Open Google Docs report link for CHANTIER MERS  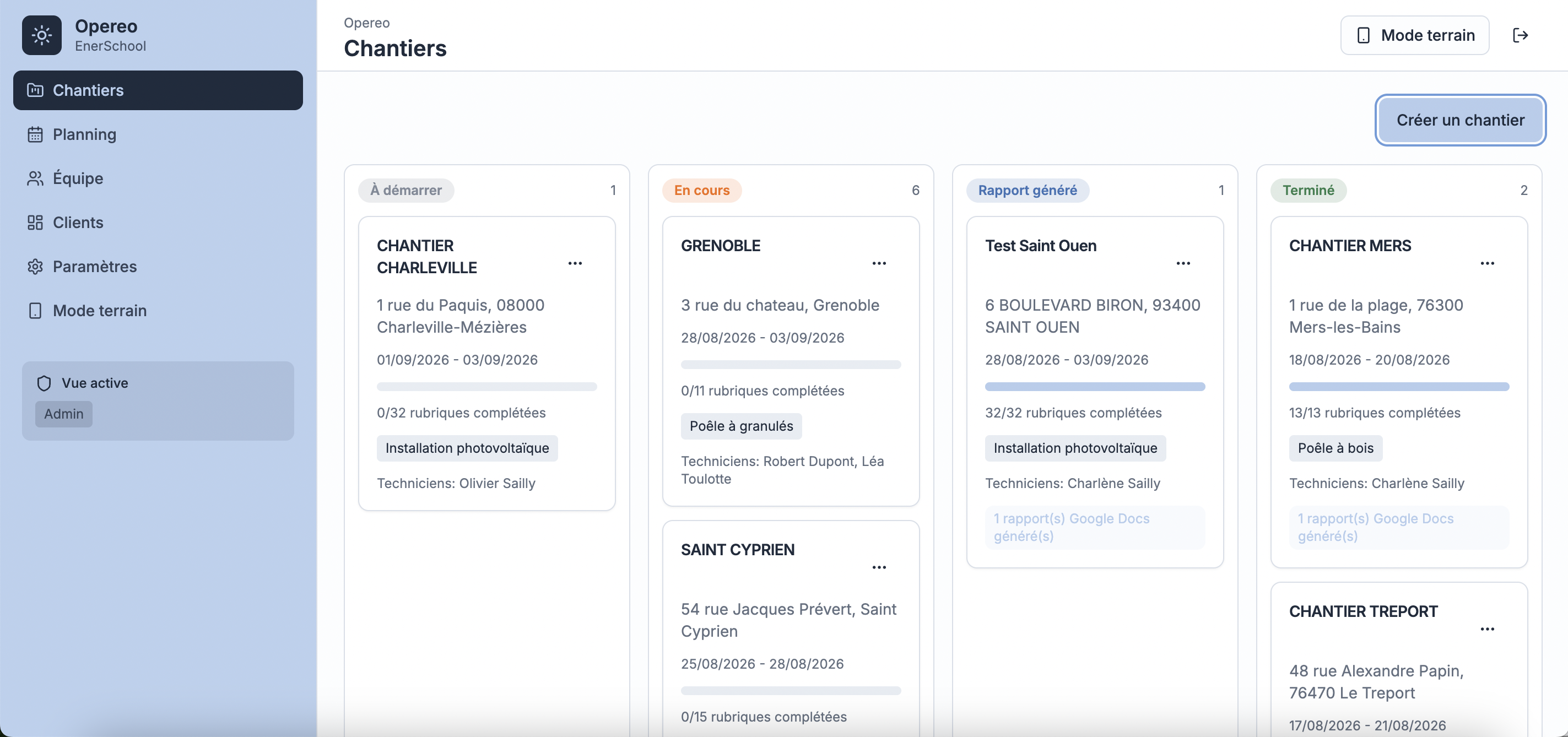coord(1398,527)
